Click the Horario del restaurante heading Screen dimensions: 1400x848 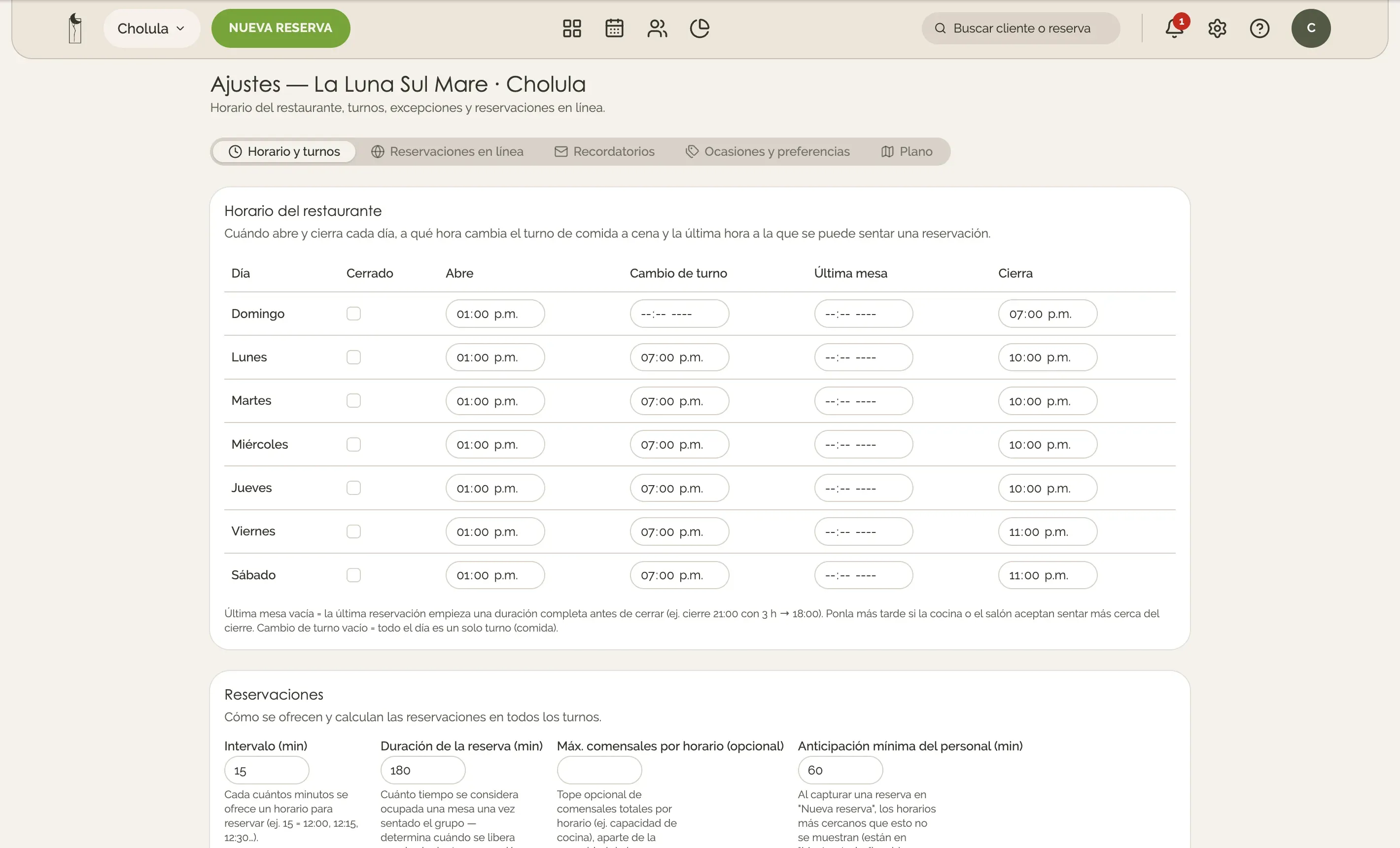[x=303, y=211]
